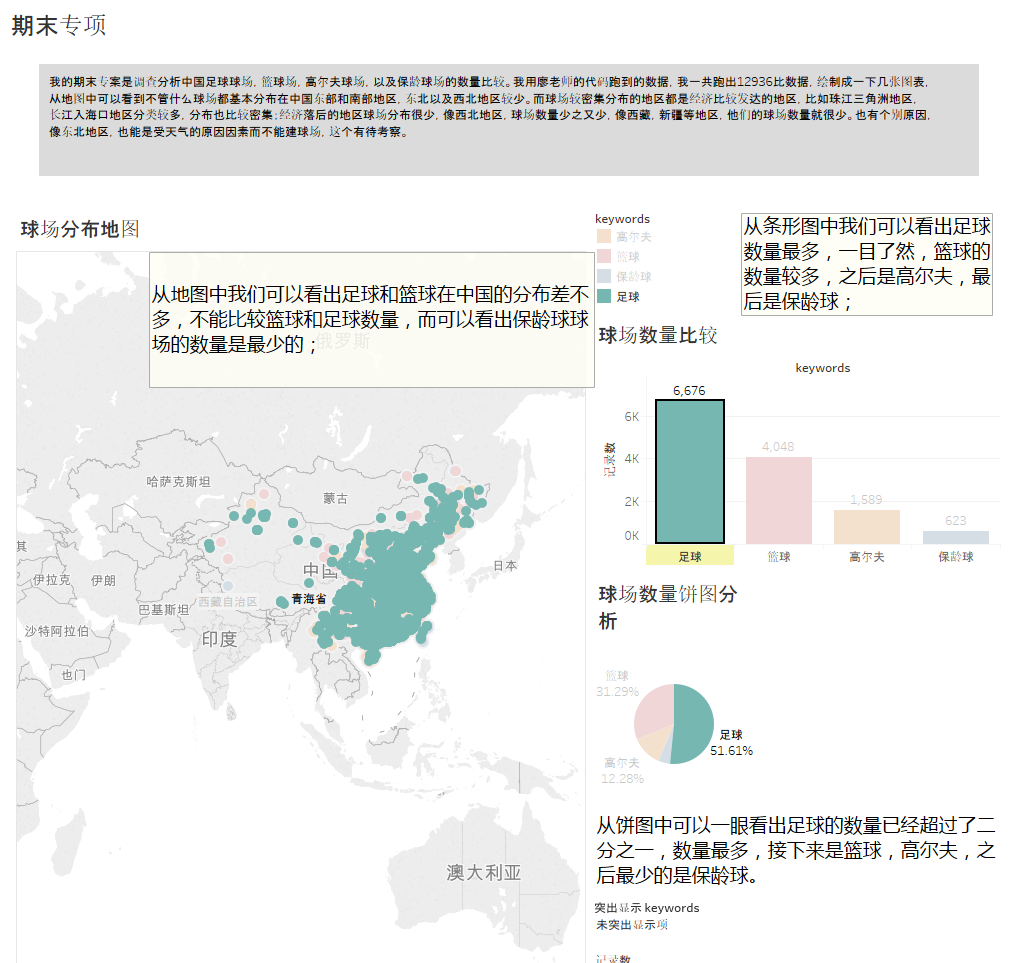Click the 篮球 31.29% pie slice
The height and width of the screenshot is (963, 1015).
point(652,709)
